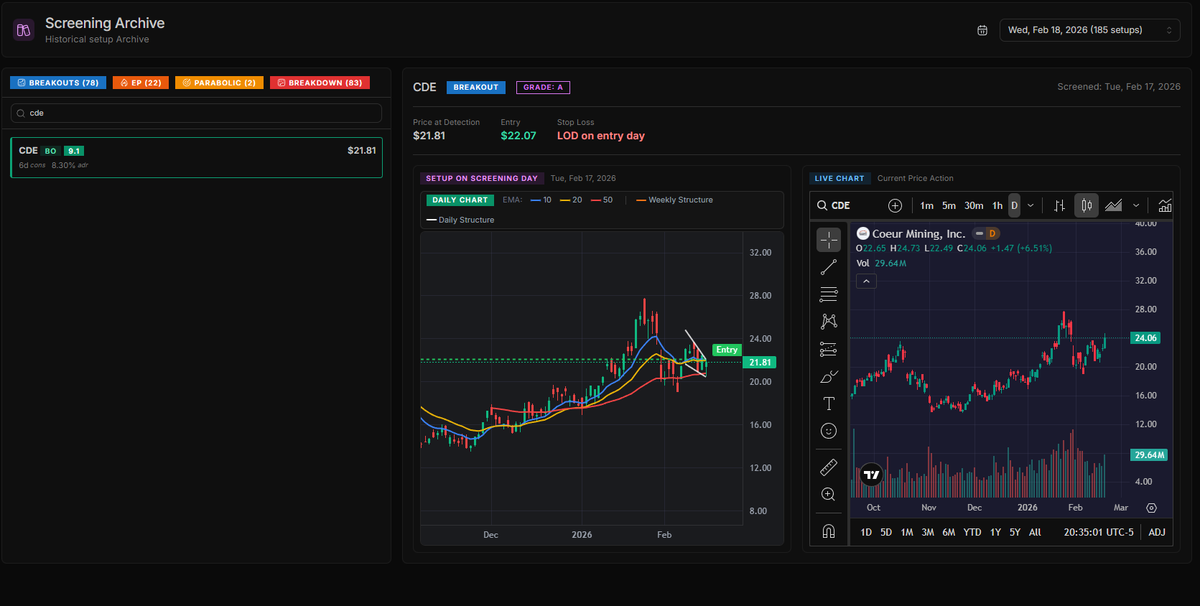Click the Screening Archive app logo
1200x606 pixels.
(25, 30)
